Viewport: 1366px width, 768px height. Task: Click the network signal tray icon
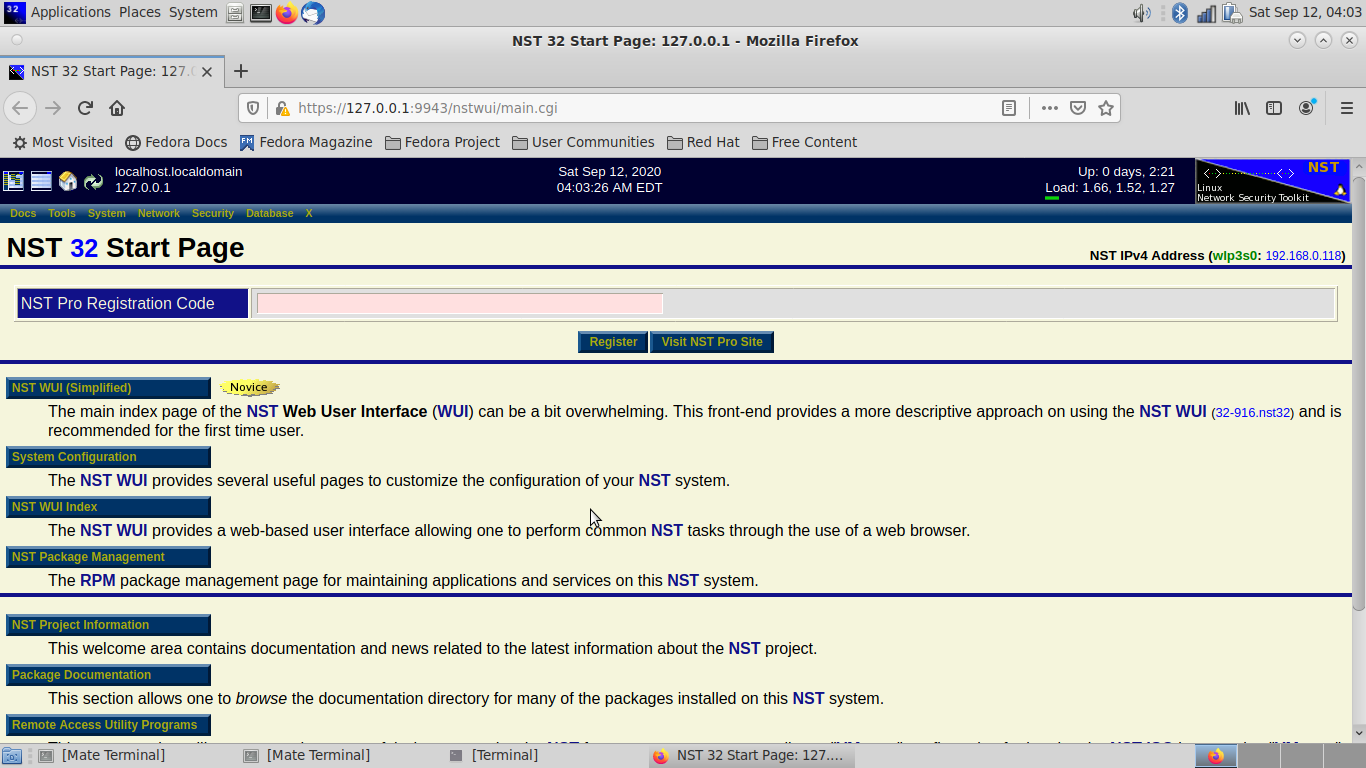(x=1207, y=13)
